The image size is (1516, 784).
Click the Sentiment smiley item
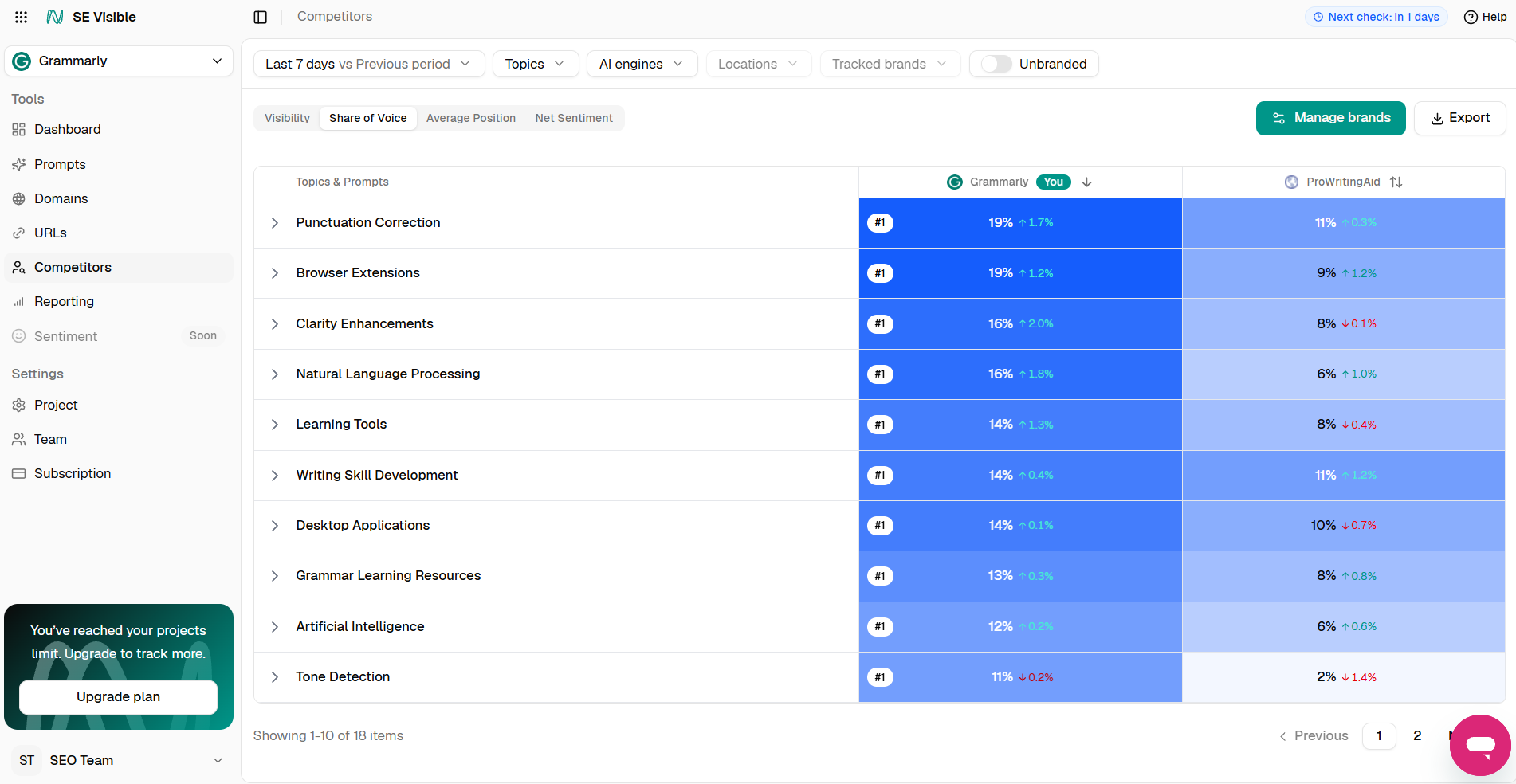pyautogui.click(x=119, y=336)
